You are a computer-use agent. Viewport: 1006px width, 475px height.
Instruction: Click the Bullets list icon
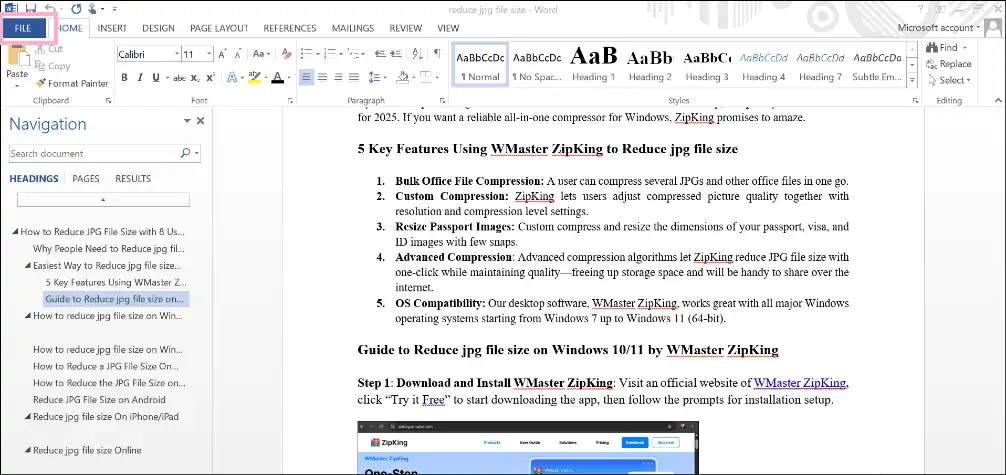pos(306,54)
